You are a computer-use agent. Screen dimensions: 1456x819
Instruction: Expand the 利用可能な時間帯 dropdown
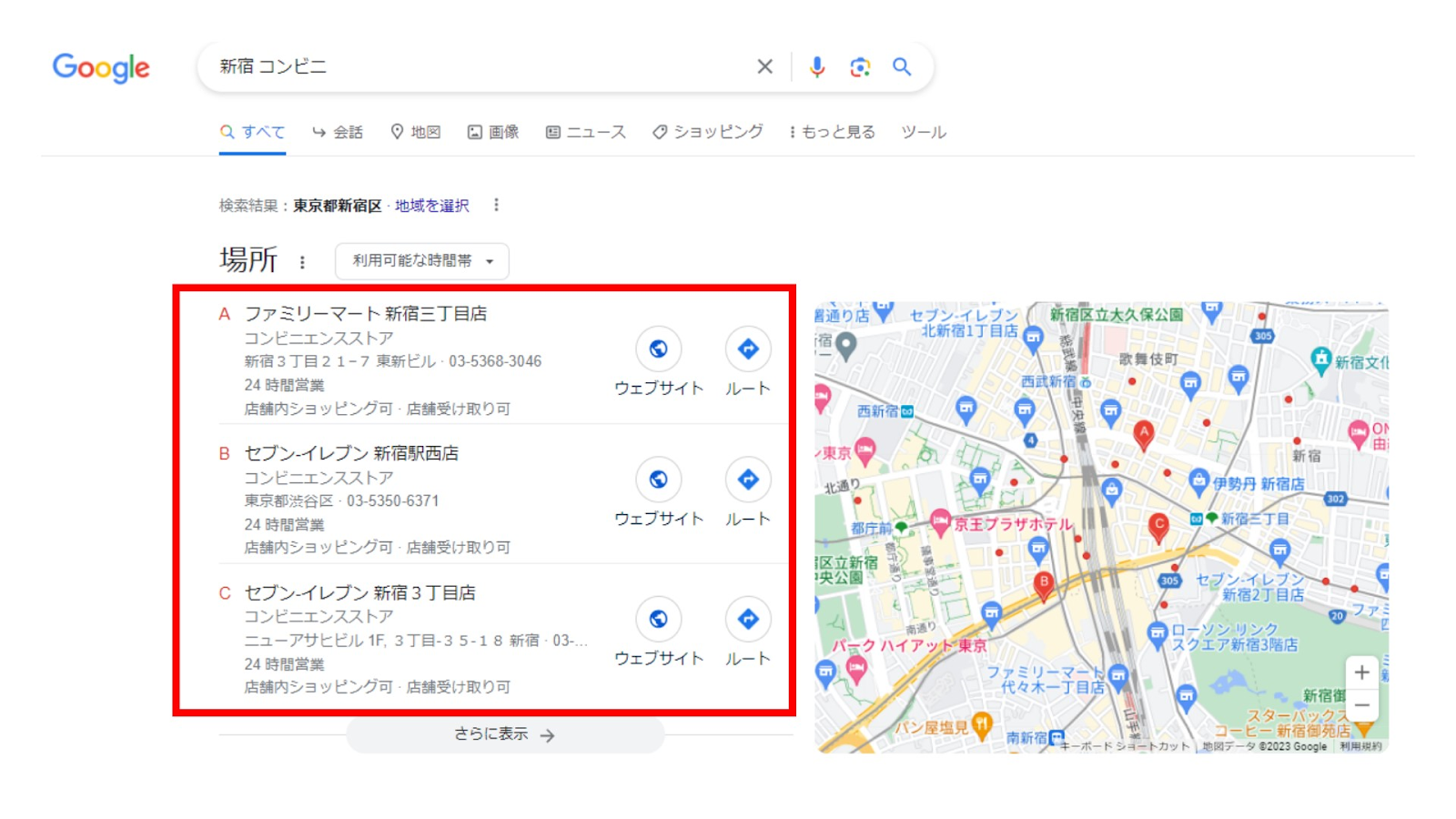tap(422, 261)
